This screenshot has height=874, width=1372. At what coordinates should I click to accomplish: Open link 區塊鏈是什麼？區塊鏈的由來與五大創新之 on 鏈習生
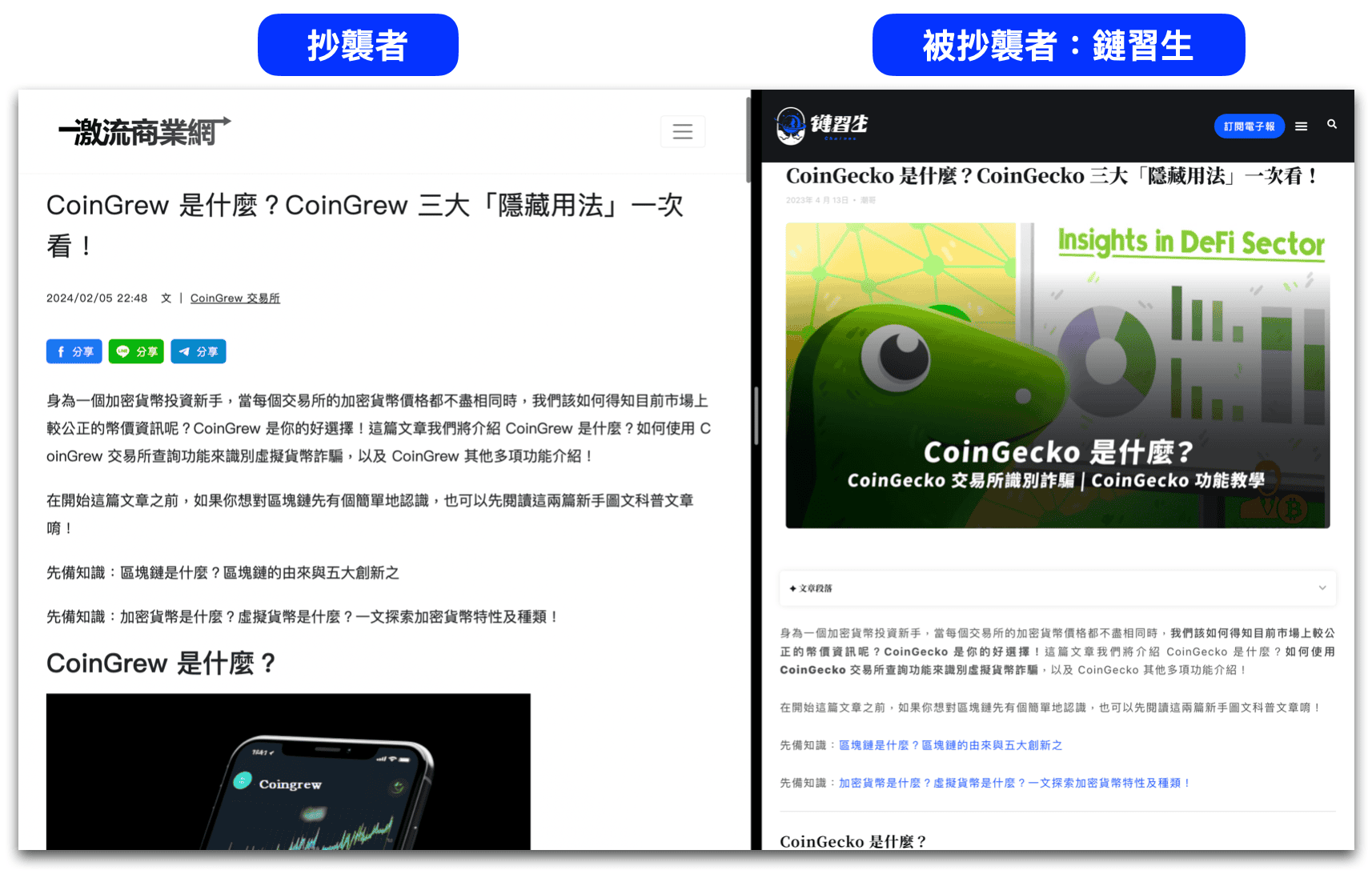point(950,745)
